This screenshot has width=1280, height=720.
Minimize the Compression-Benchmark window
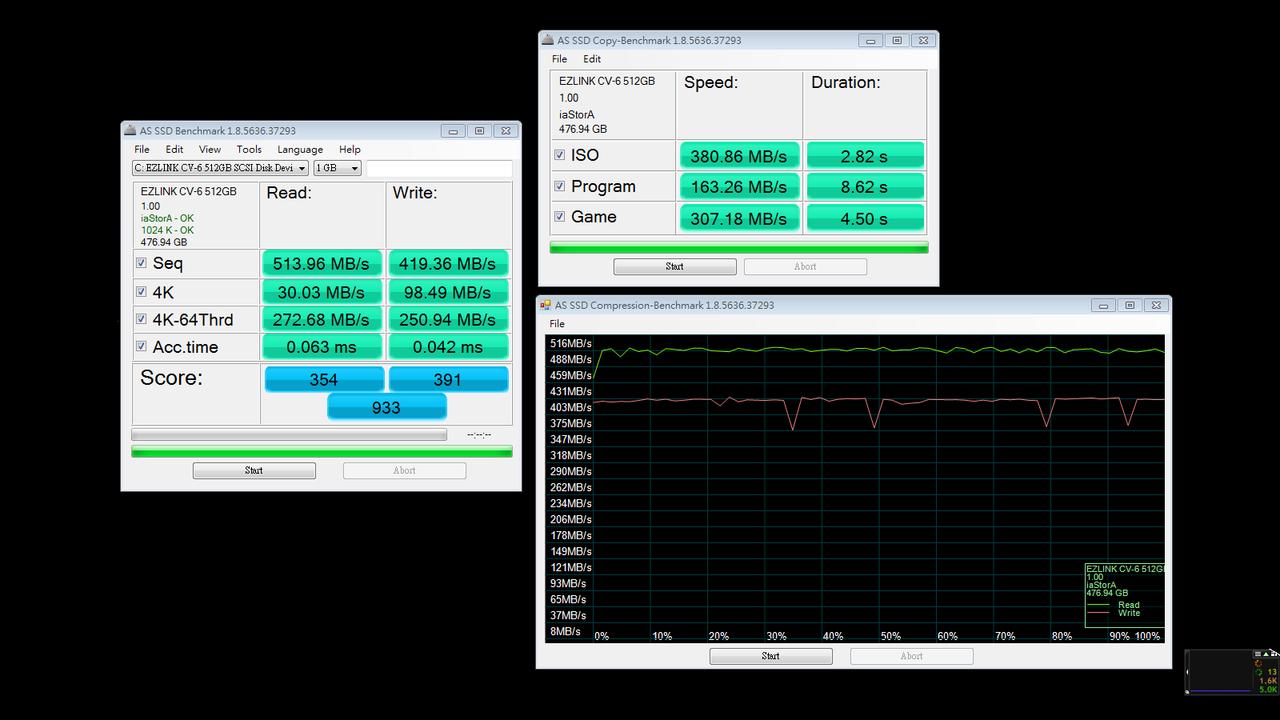[1103, 306]
